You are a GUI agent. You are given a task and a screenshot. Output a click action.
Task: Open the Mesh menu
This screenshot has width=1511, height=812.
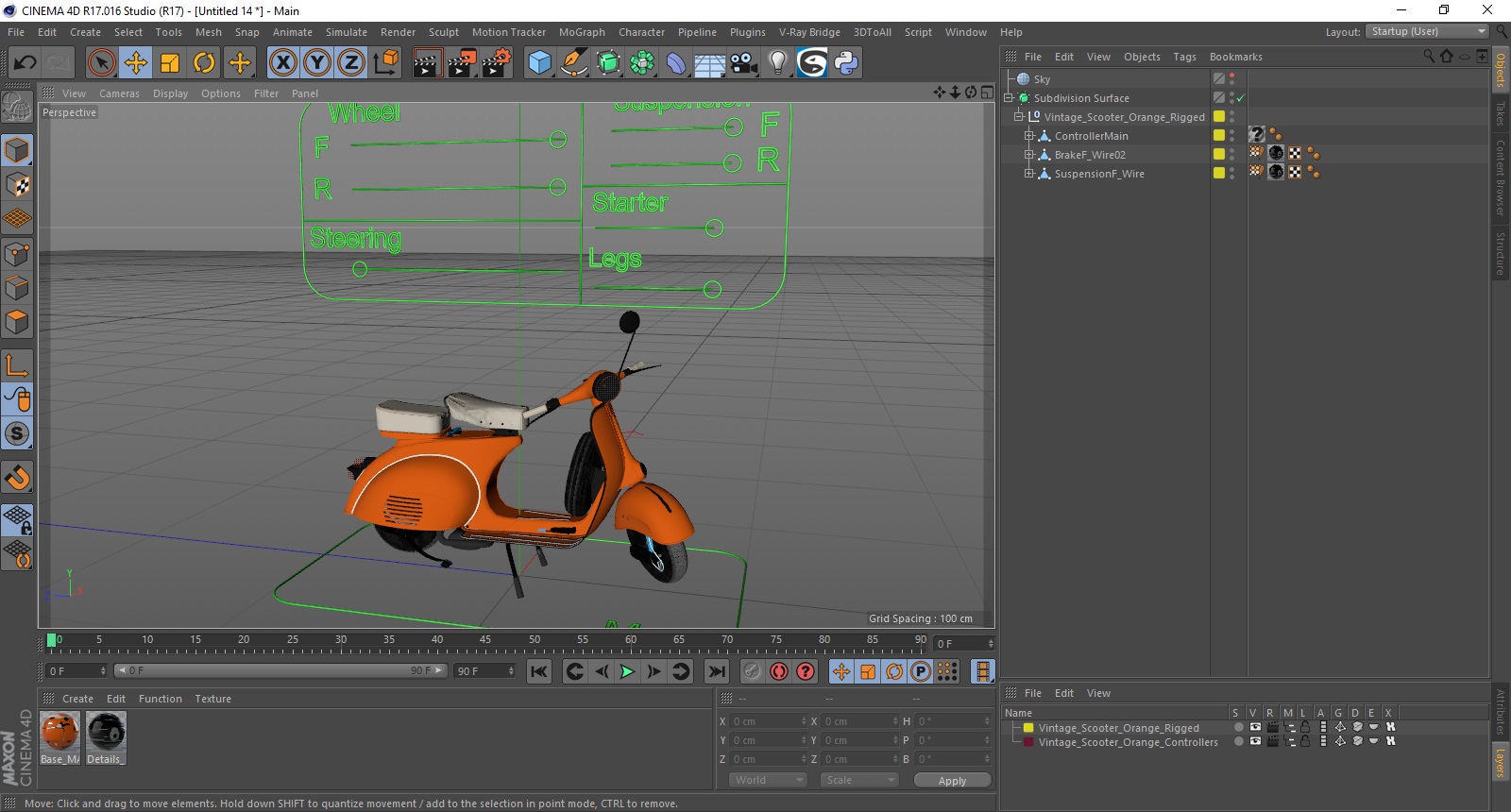coord(209,32)
